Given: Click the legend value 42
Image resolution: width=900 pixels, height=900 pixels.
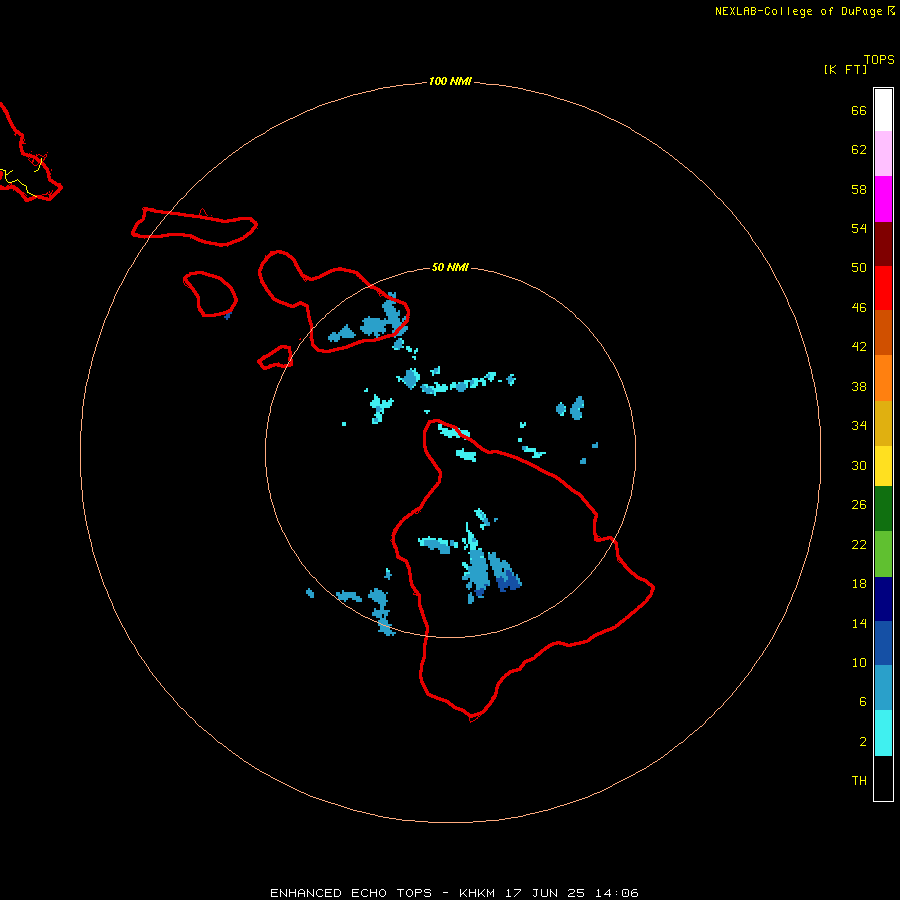Looking at the screenshot, I should coord(859,347).
